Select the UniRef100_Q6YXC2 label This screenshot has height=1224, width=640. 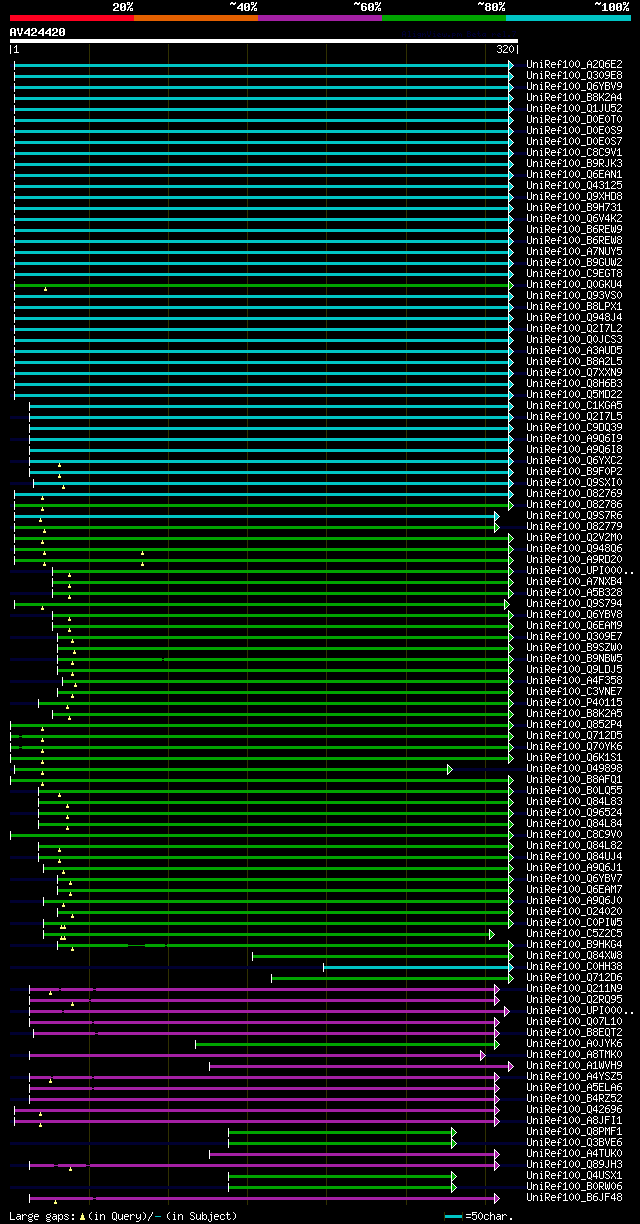tap(574, 460)
